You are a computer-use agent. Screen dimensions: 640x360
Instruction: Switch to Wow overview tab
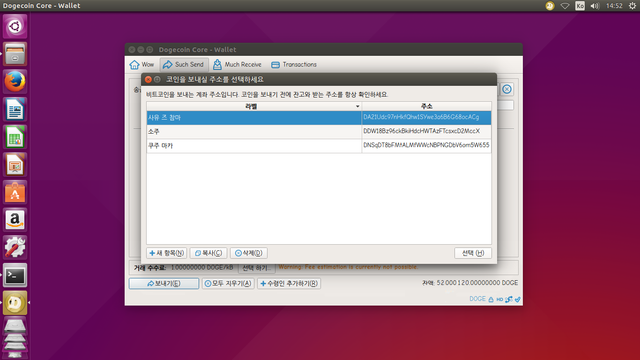pyautogui.click(x=142, y=64)
